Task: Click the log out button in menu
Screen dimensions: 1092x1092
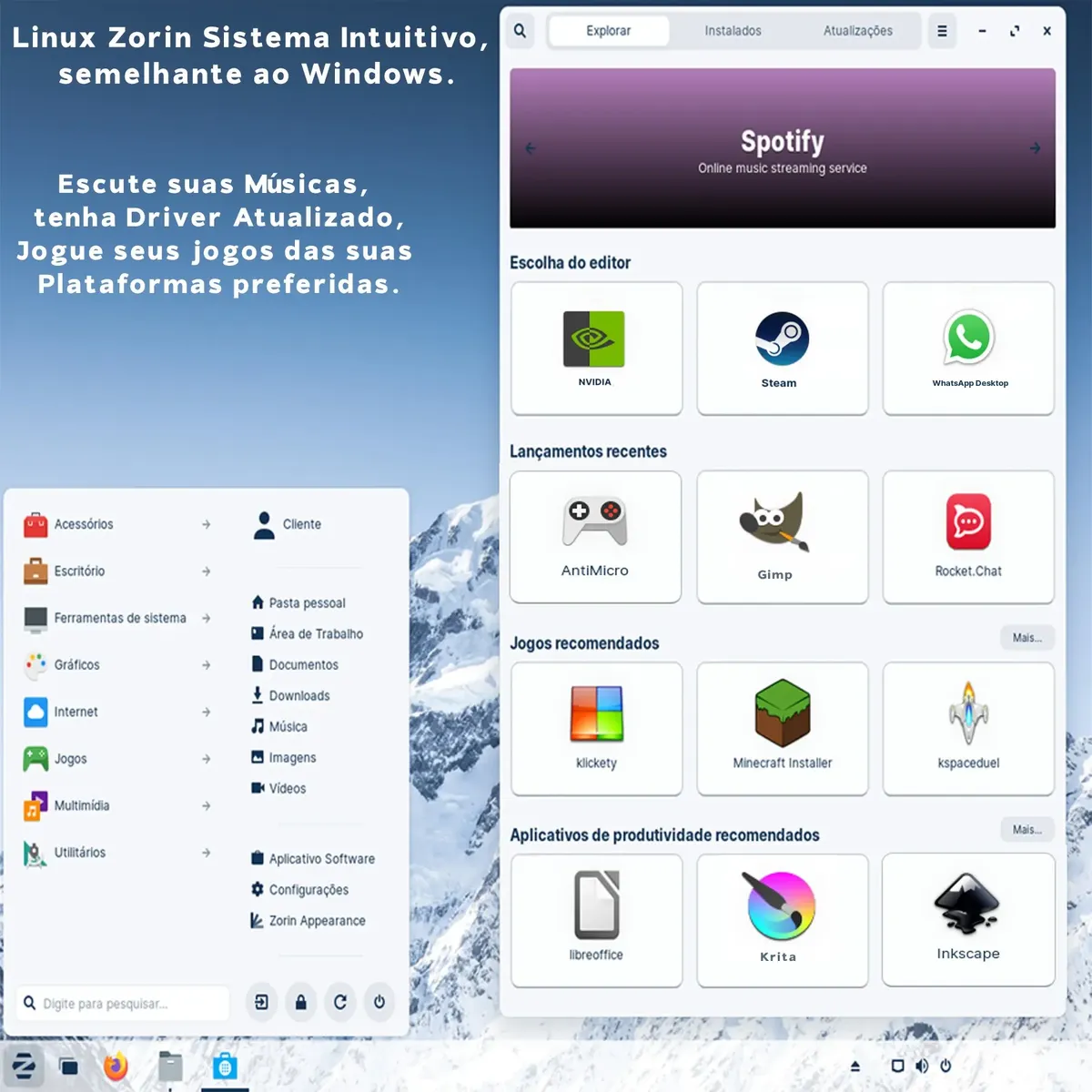Action: [262, 1002]
